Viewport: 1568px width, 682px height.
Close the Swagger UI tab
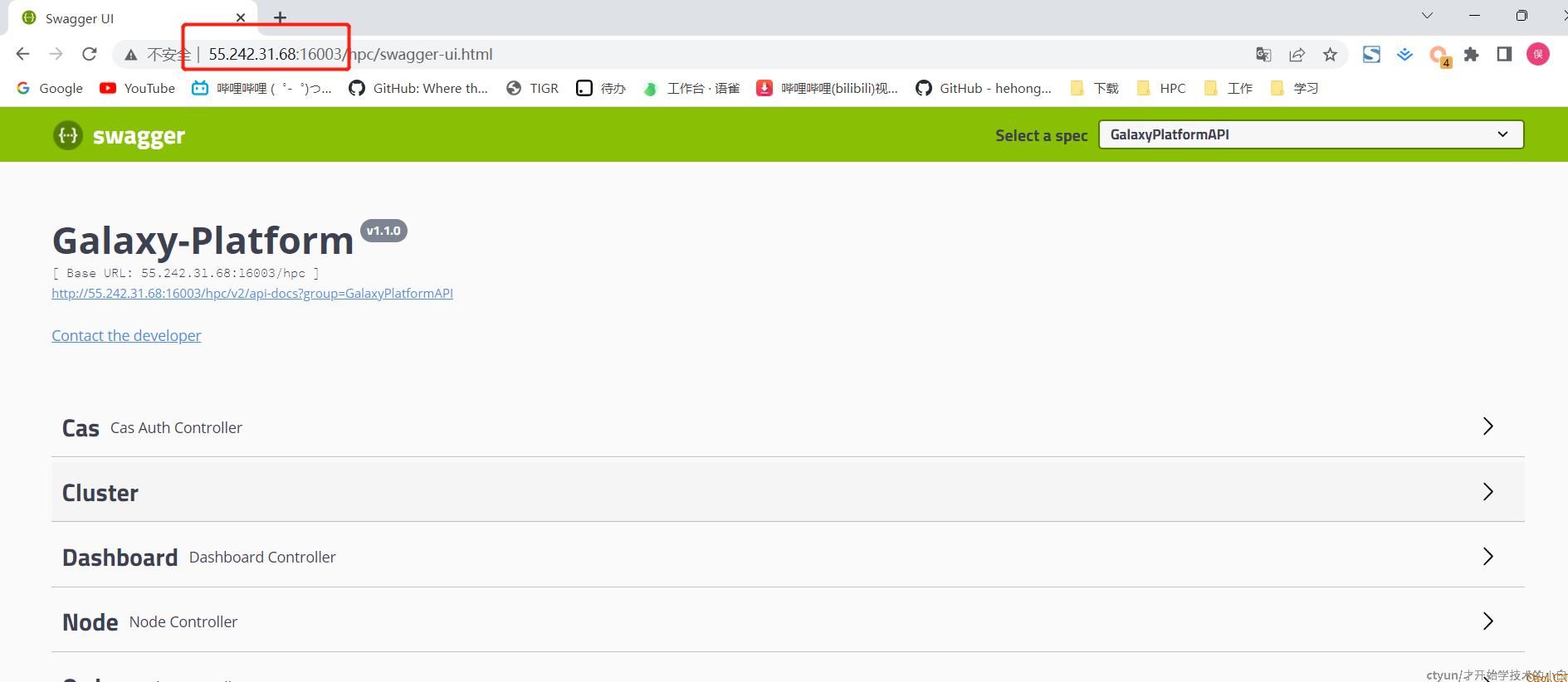pyautogui.click(x=241, y=17)
